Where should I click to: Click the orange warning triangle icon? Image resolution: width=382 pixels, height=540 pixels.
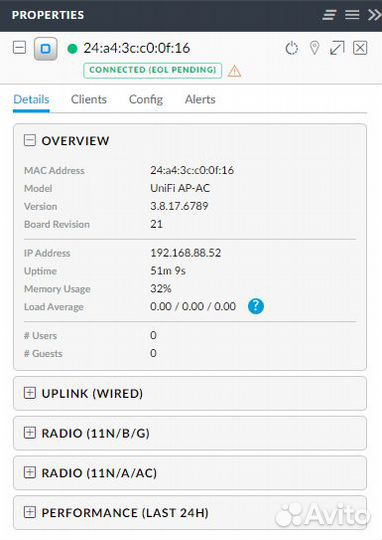coord(234,71)
